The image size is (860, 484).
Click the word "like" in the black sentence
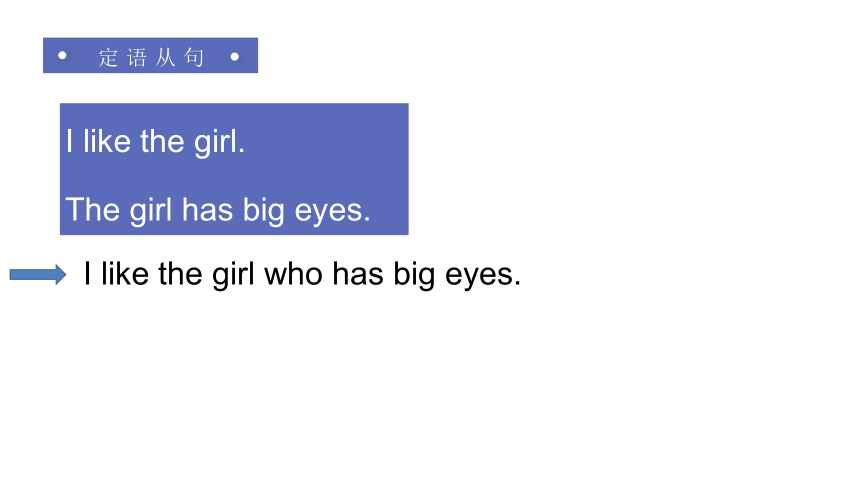pos(125,273)
